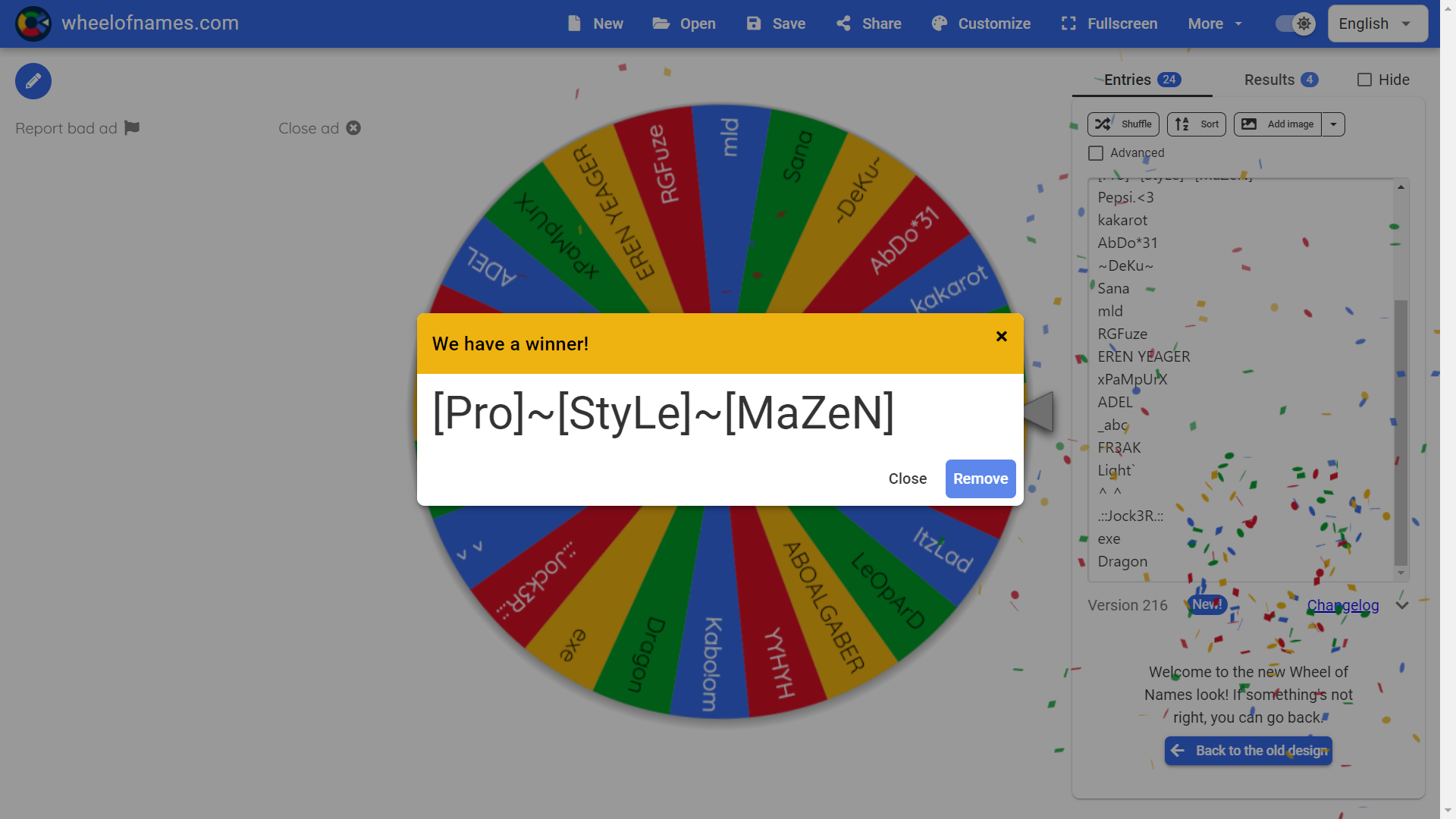Switch to the Results tab

pyautogui.click(x=1280, y=80)
